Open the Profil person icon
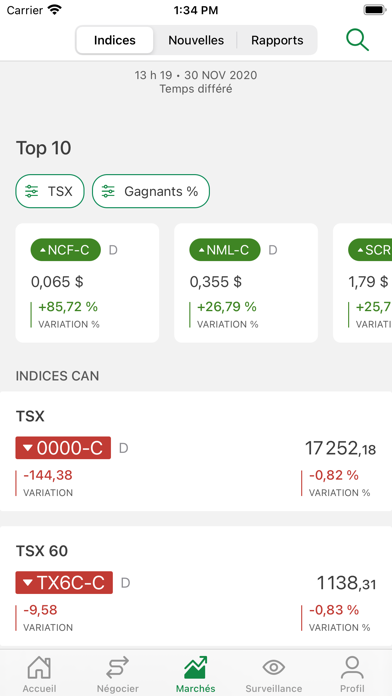This screenshot has width=392, height=696. pos(352,668)
